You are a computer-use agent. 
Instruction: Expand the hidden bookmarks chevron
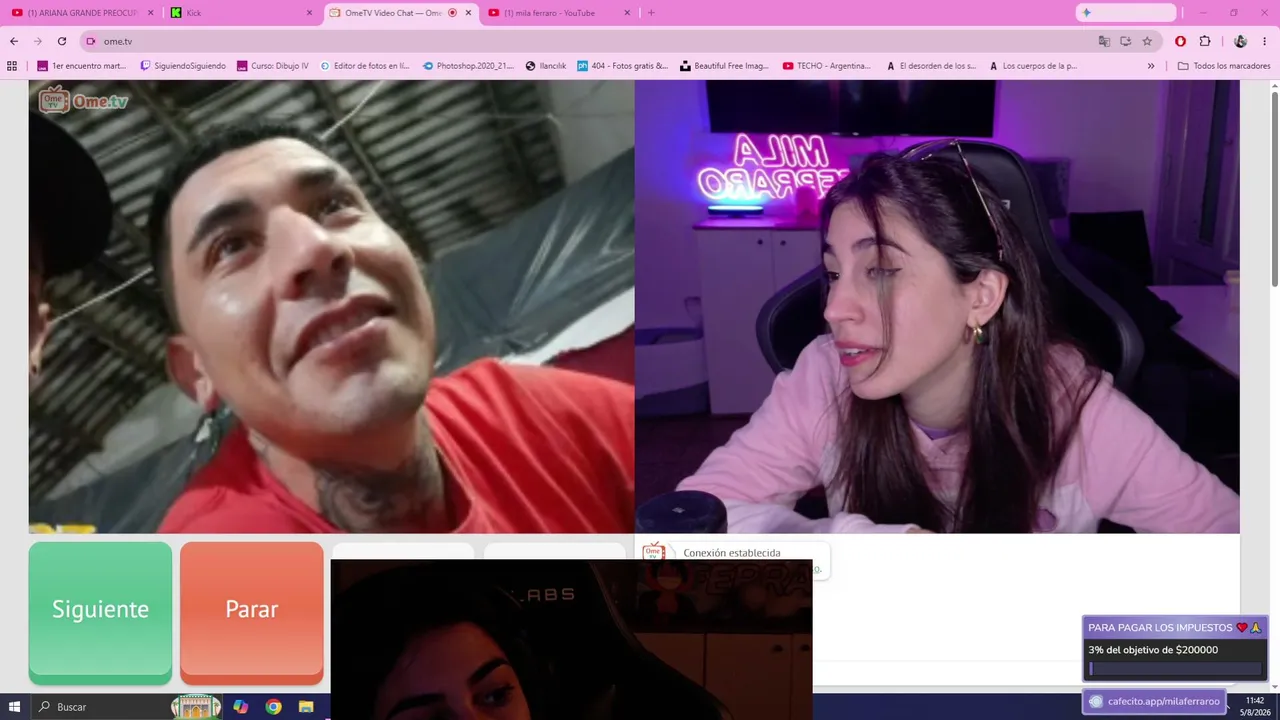click(1151, 66)
